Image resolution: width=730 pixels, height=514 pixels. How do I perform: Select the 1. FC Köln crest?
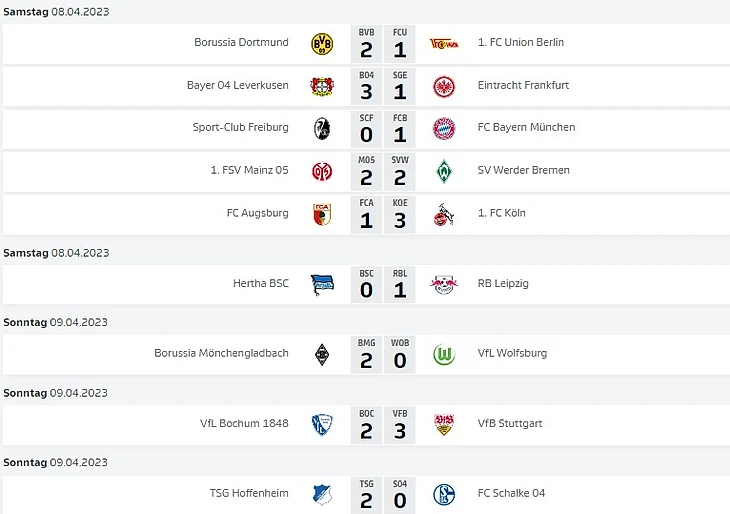tap(443, 214)
